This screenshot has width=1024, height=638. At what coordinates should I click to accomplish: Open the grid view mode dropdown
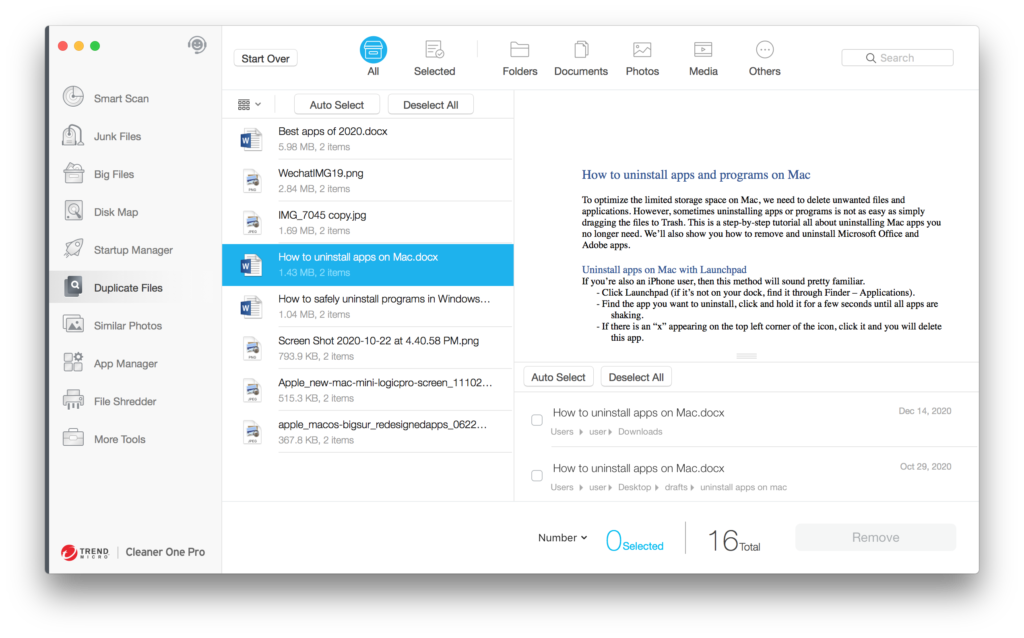[x=249, y=105]
